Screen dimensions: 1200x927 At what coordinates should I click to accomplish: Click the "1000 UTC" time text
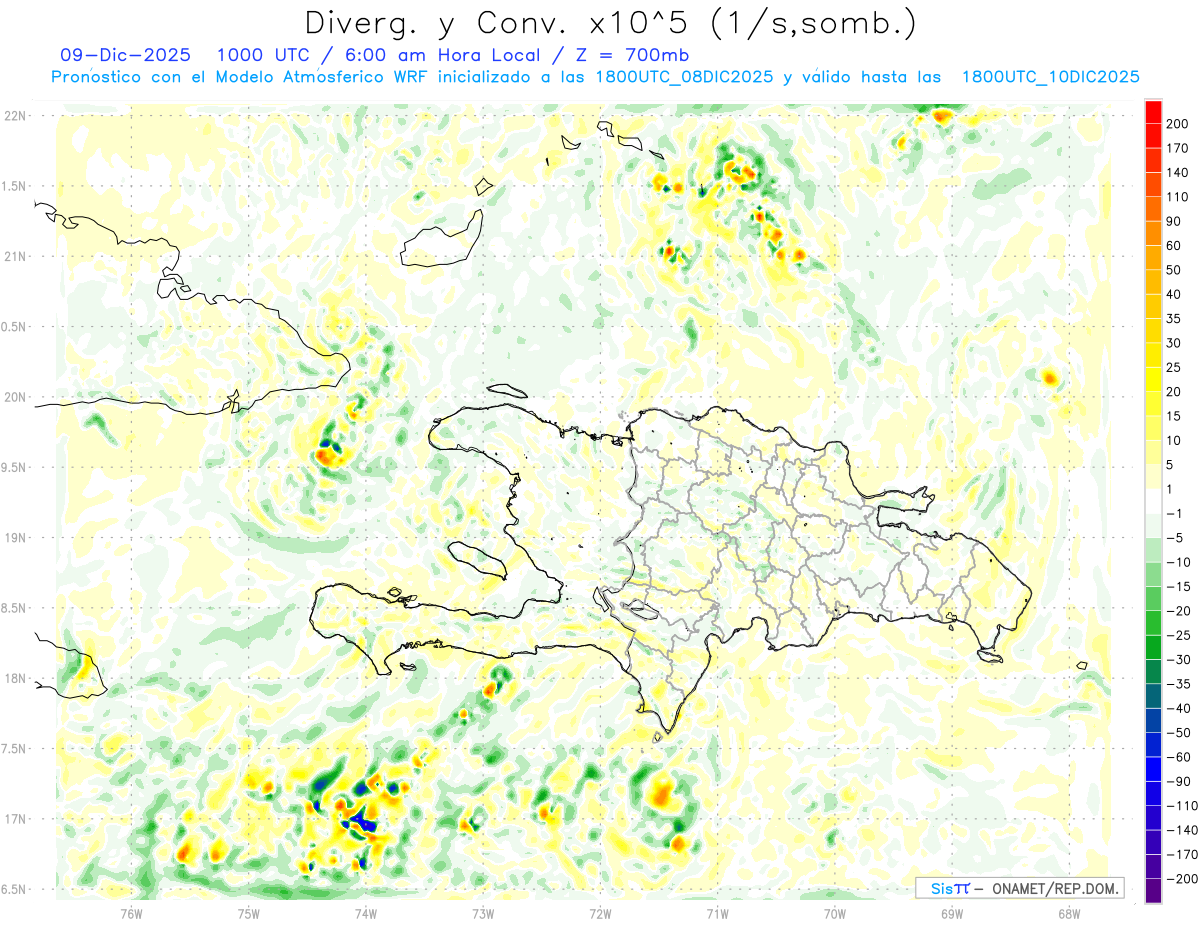point(265,56)
